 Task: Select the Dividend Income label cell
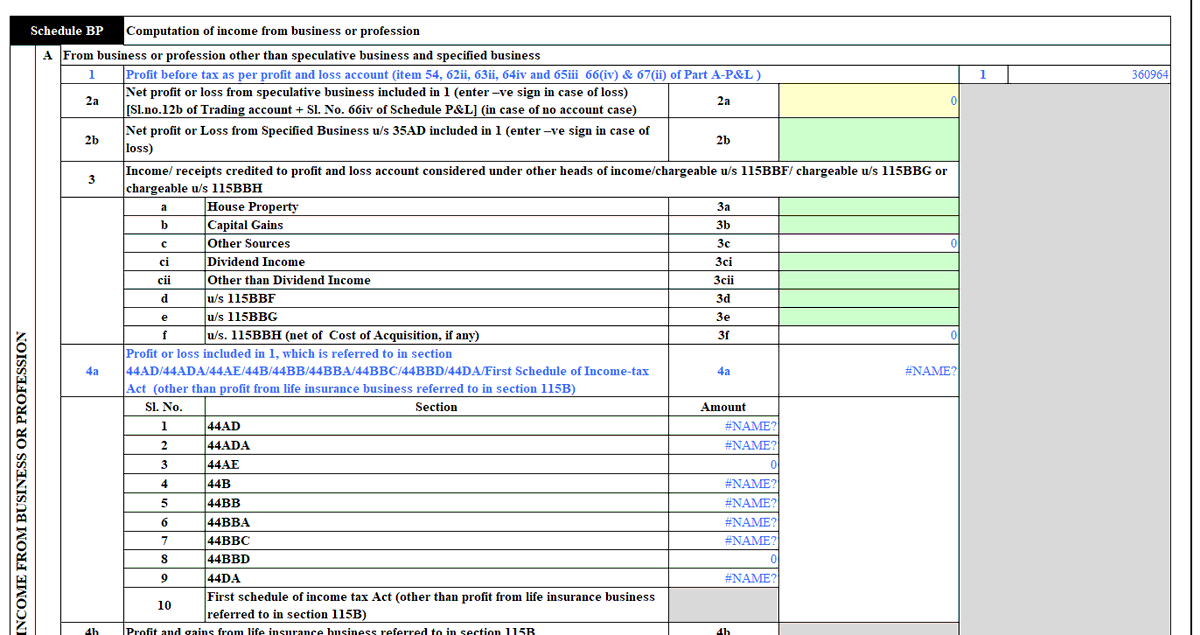pos(436,262)
